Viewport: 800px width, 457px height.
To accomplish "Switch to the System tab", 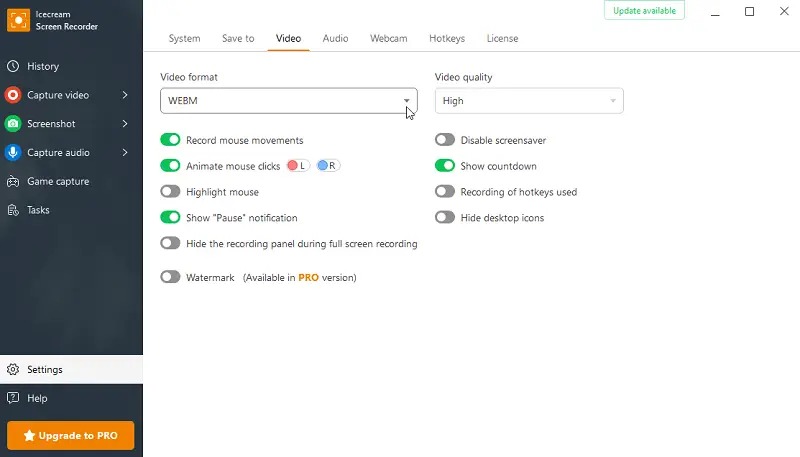I will pyautogui.click(x=185, y=38).
